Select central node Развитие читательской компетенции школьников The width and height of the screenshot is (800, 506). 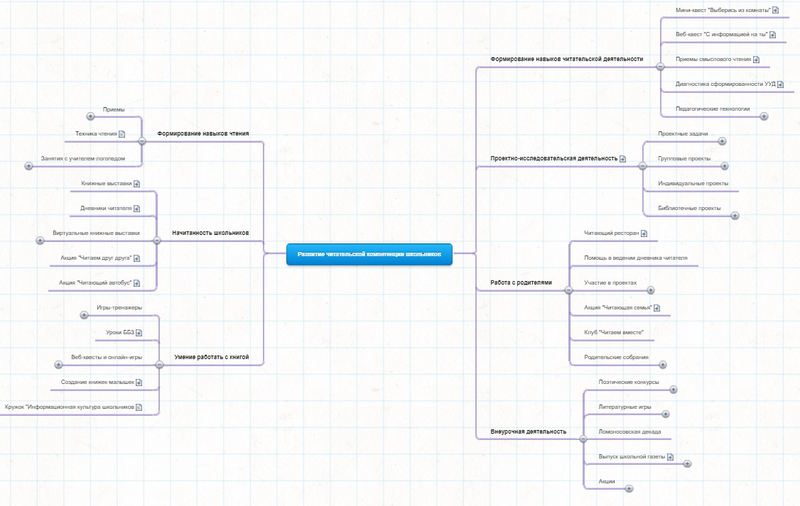369,254
